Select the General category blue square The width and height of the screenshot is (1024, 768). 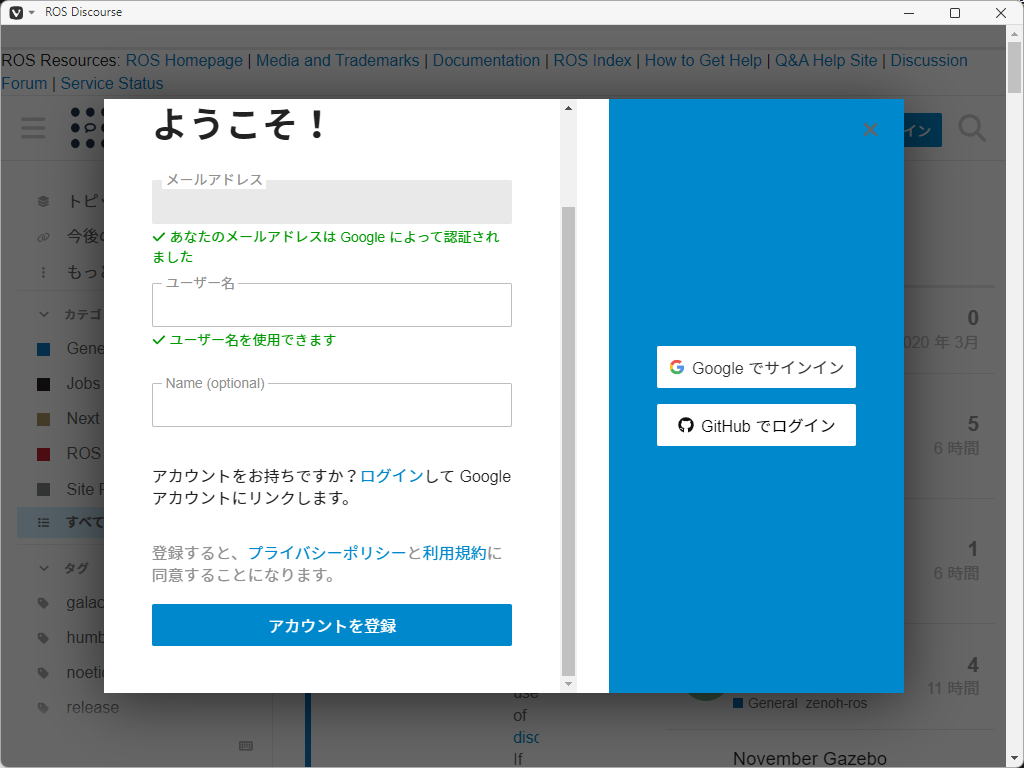click(x=44, y=349)
